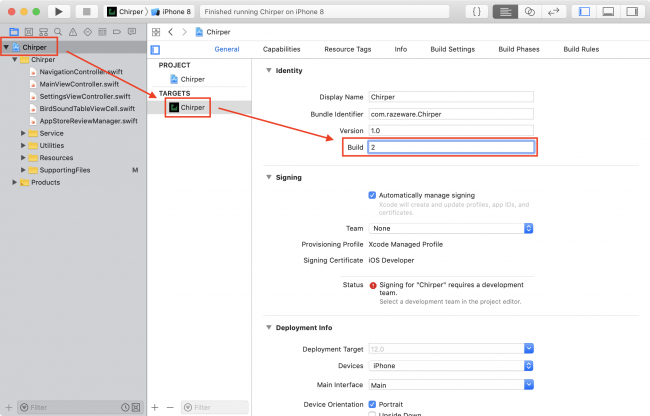Expand the SupportingFiles folder
This screenshot has height=416, width=650.
23,170
